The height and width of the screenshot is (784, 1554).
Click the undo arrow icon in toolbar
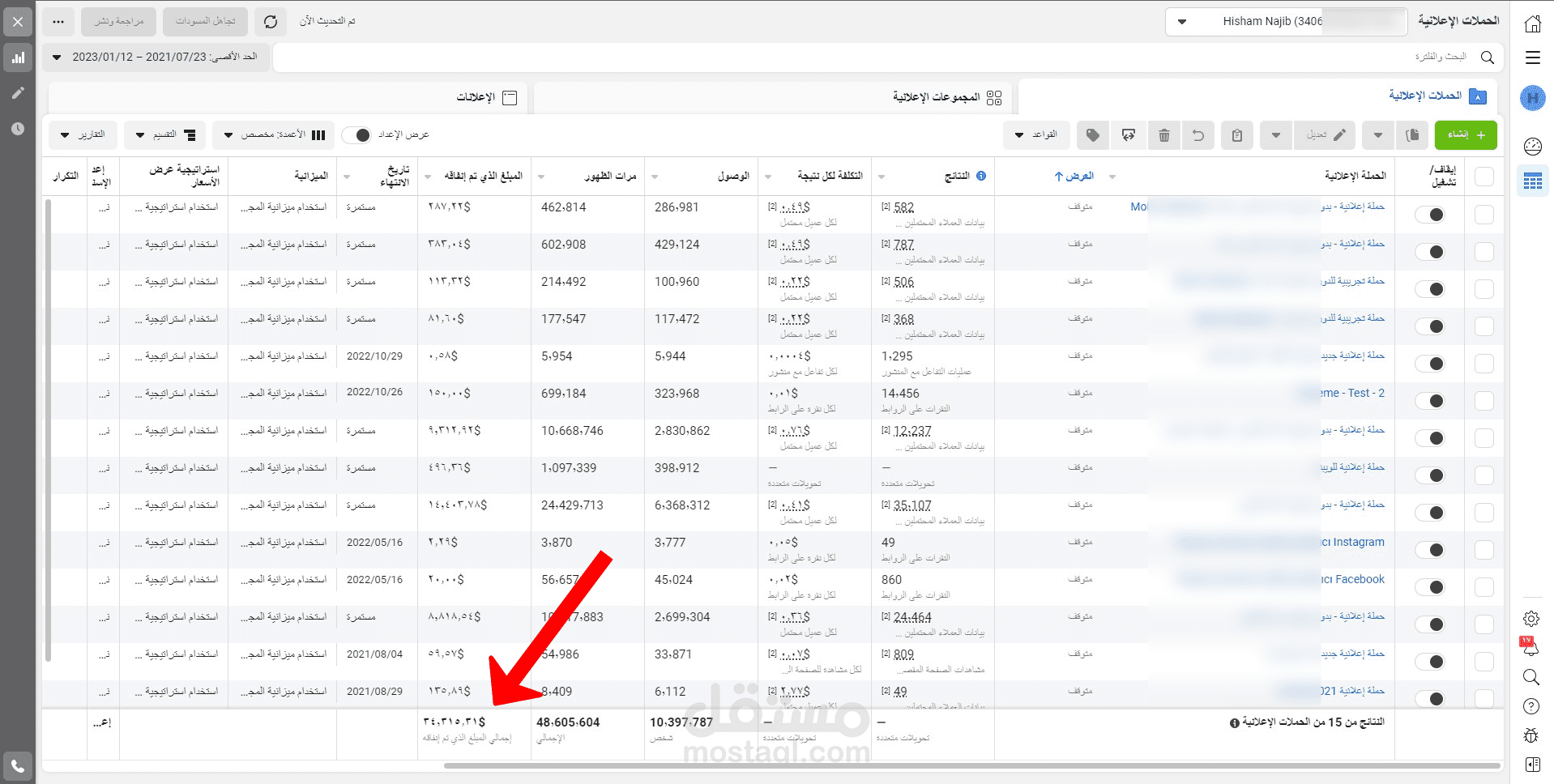1198,135
